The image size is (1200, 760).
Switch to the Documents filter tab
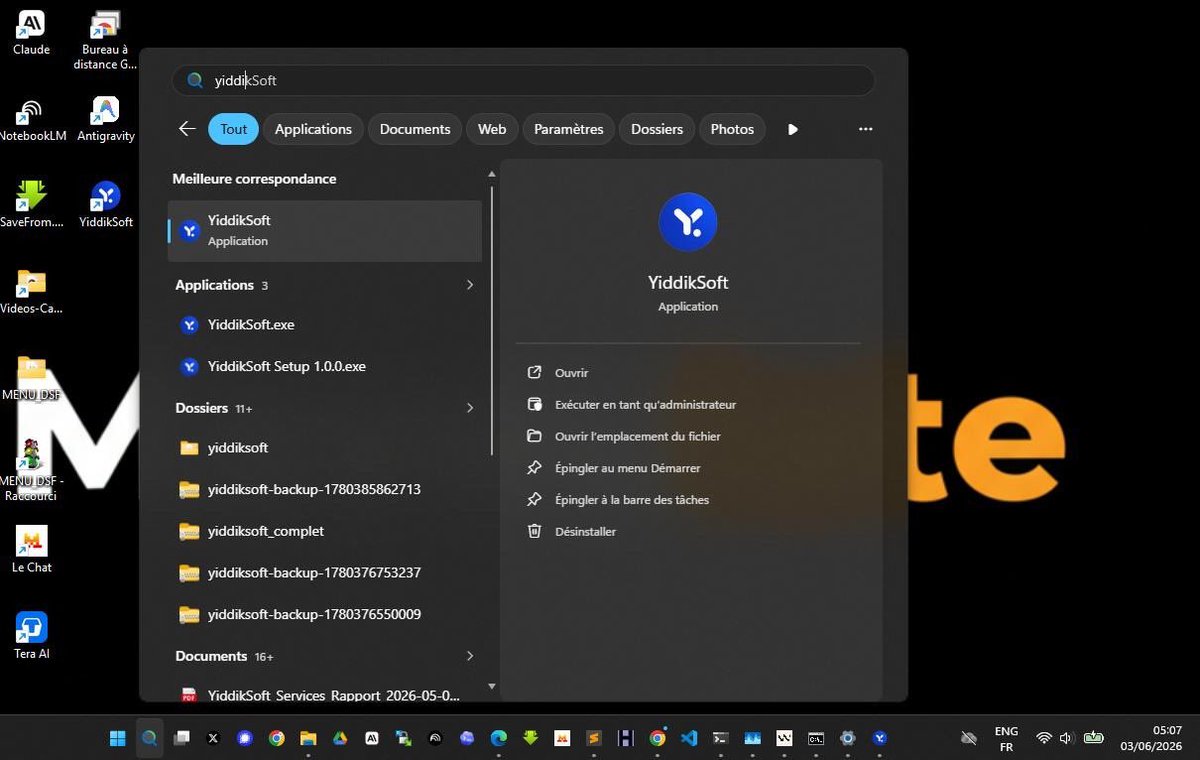(x=415, y=129)
